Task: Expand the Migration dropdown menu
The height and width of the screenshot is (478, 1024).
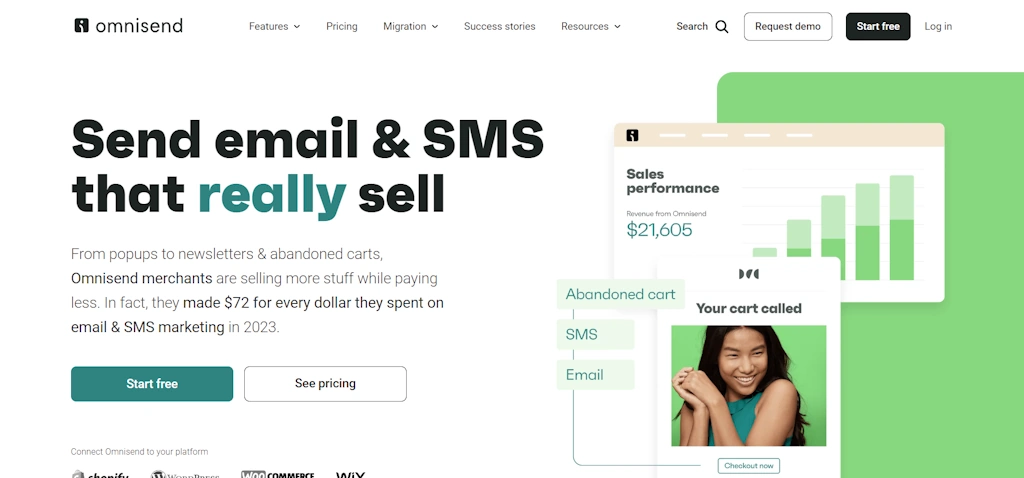Action: (410, 26)
